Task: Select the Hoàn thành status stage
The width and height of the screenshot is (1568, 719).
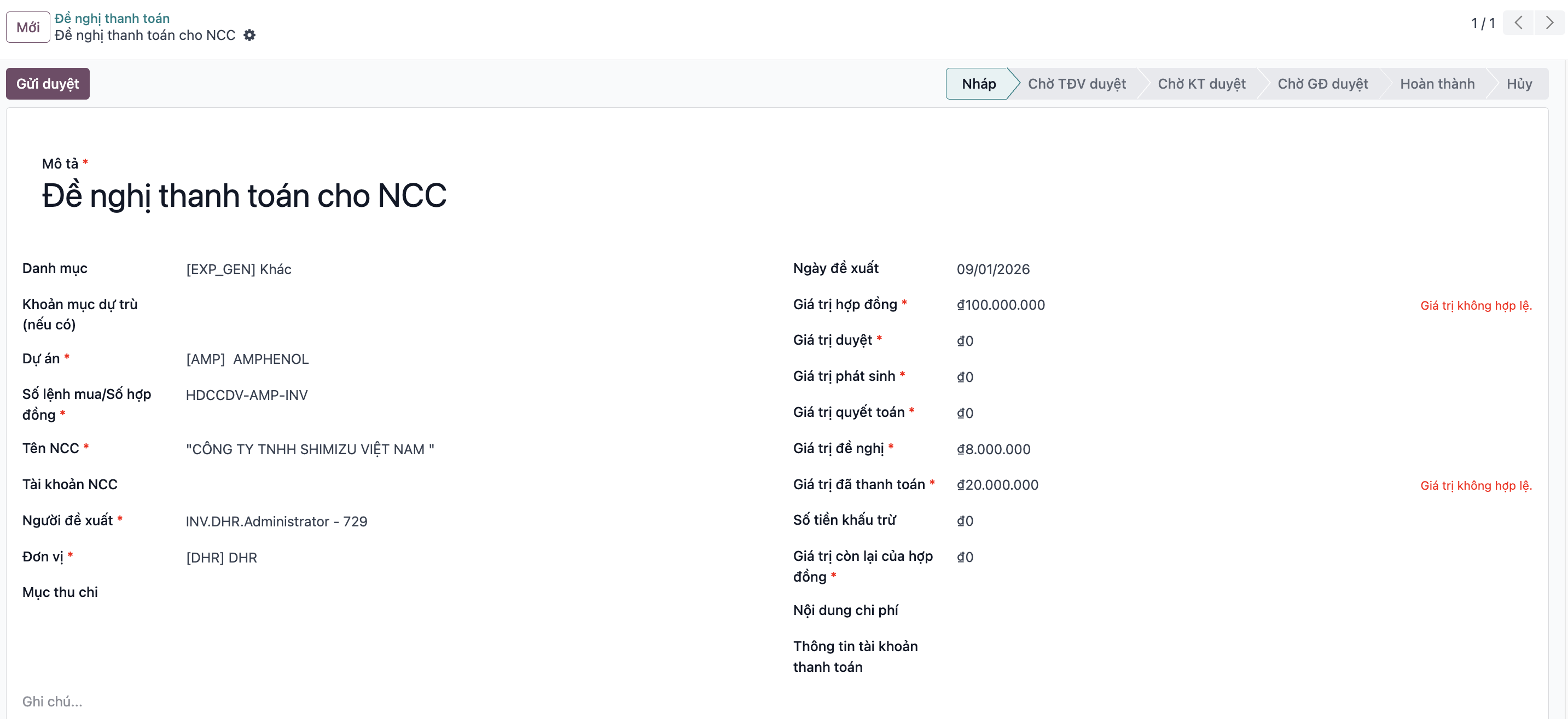Action: coord(1437,83)
